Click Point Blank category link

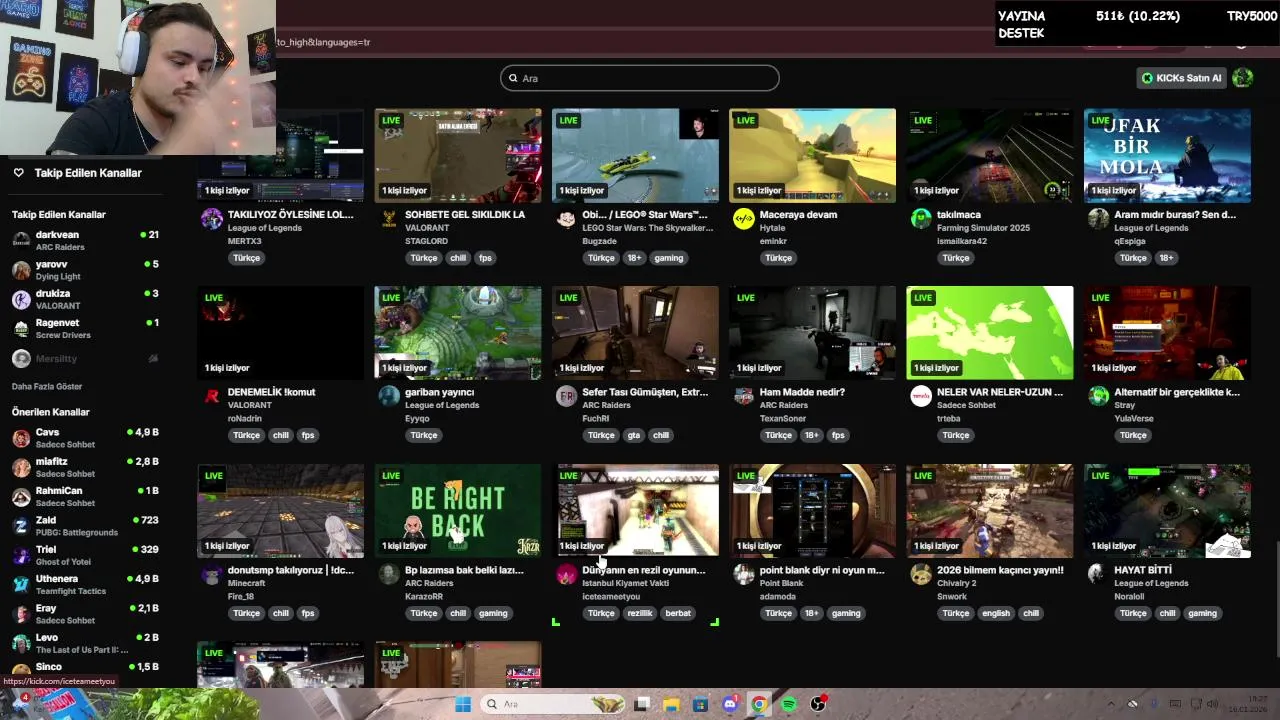point(782,583)
